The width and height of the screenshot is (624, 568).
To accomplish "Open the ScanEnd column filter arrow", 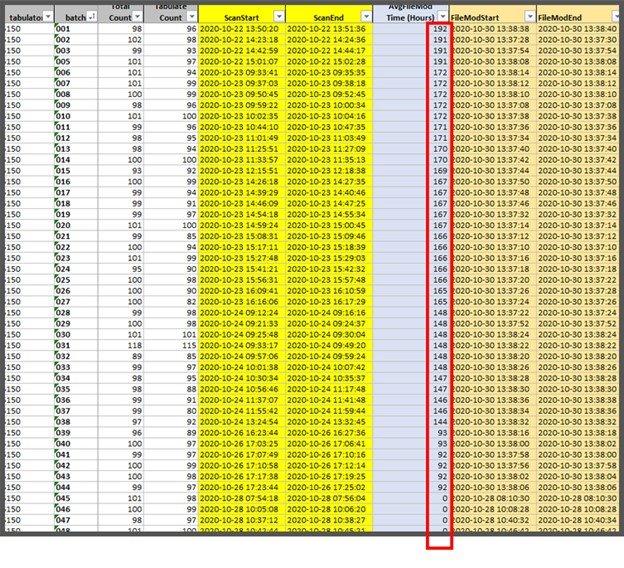I will (365, 17).
